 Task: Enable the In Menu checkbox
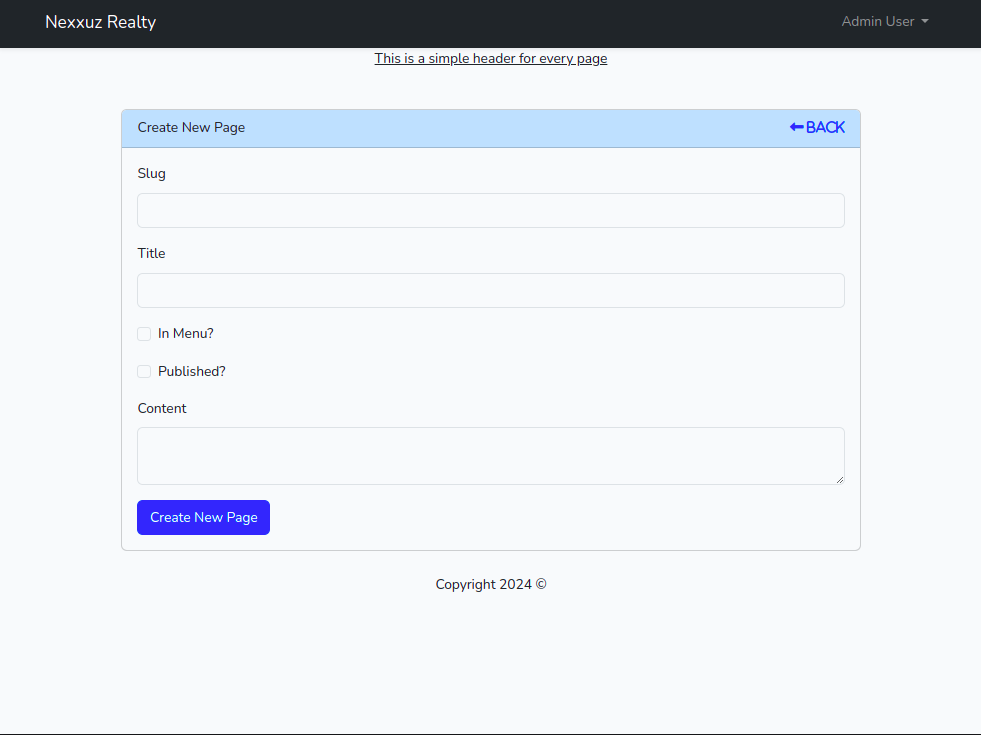[x=144, y=334]
